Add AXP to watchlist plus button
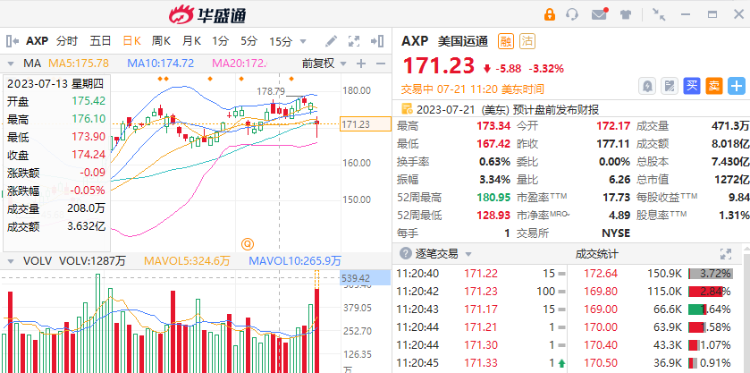This screenshot has height=373, width=750. pyautogui.click(x=736, y=86)
